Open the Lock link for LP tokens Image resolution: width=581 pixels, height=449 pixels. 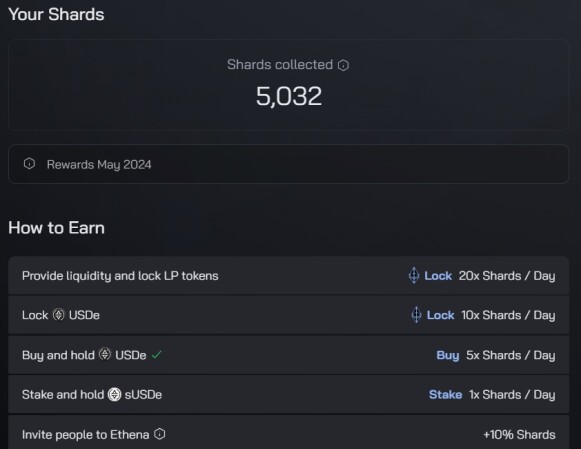click(x=438, y=276)
